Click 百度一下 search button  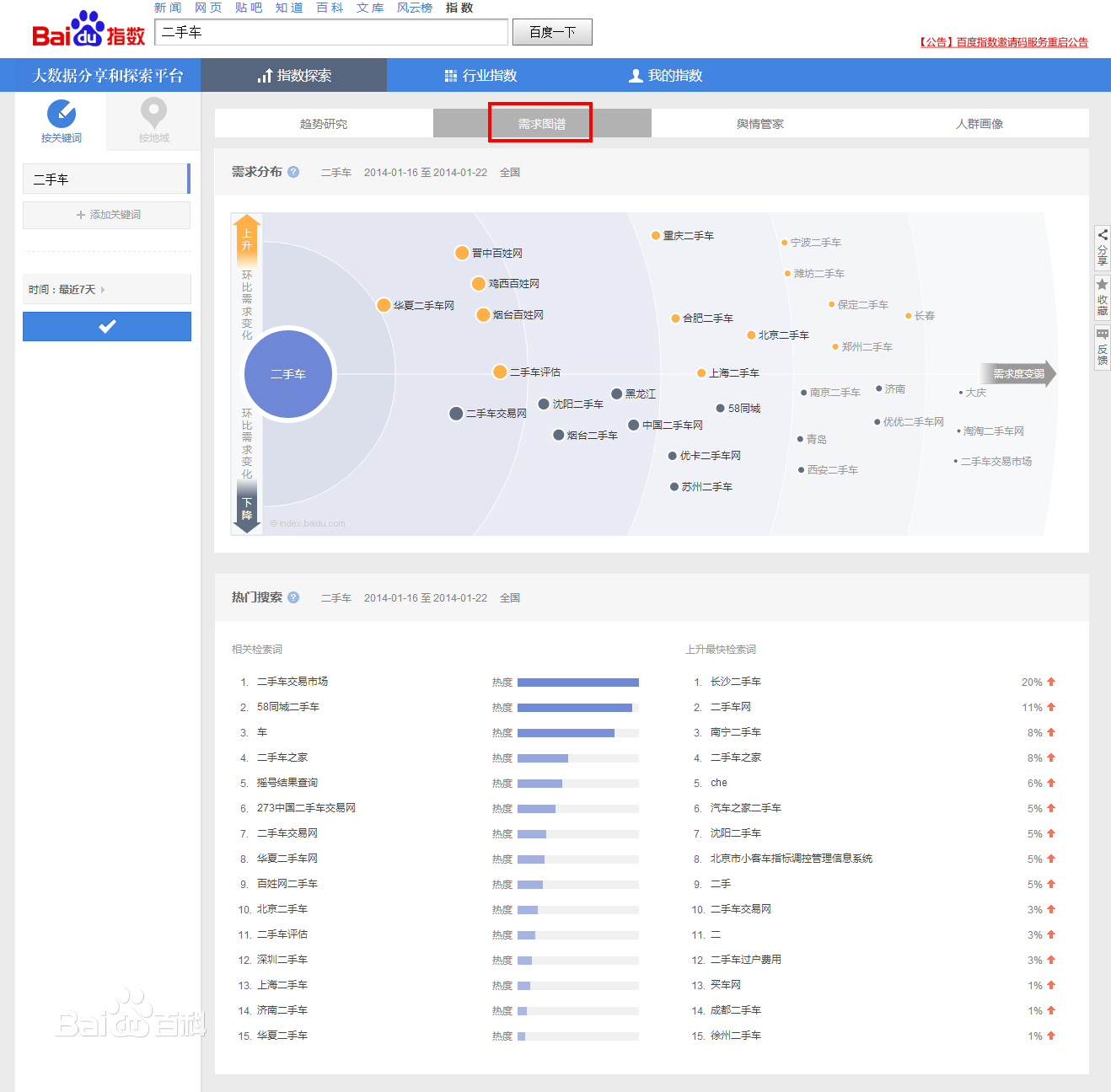pyautogui.click(x=552, y=32)
